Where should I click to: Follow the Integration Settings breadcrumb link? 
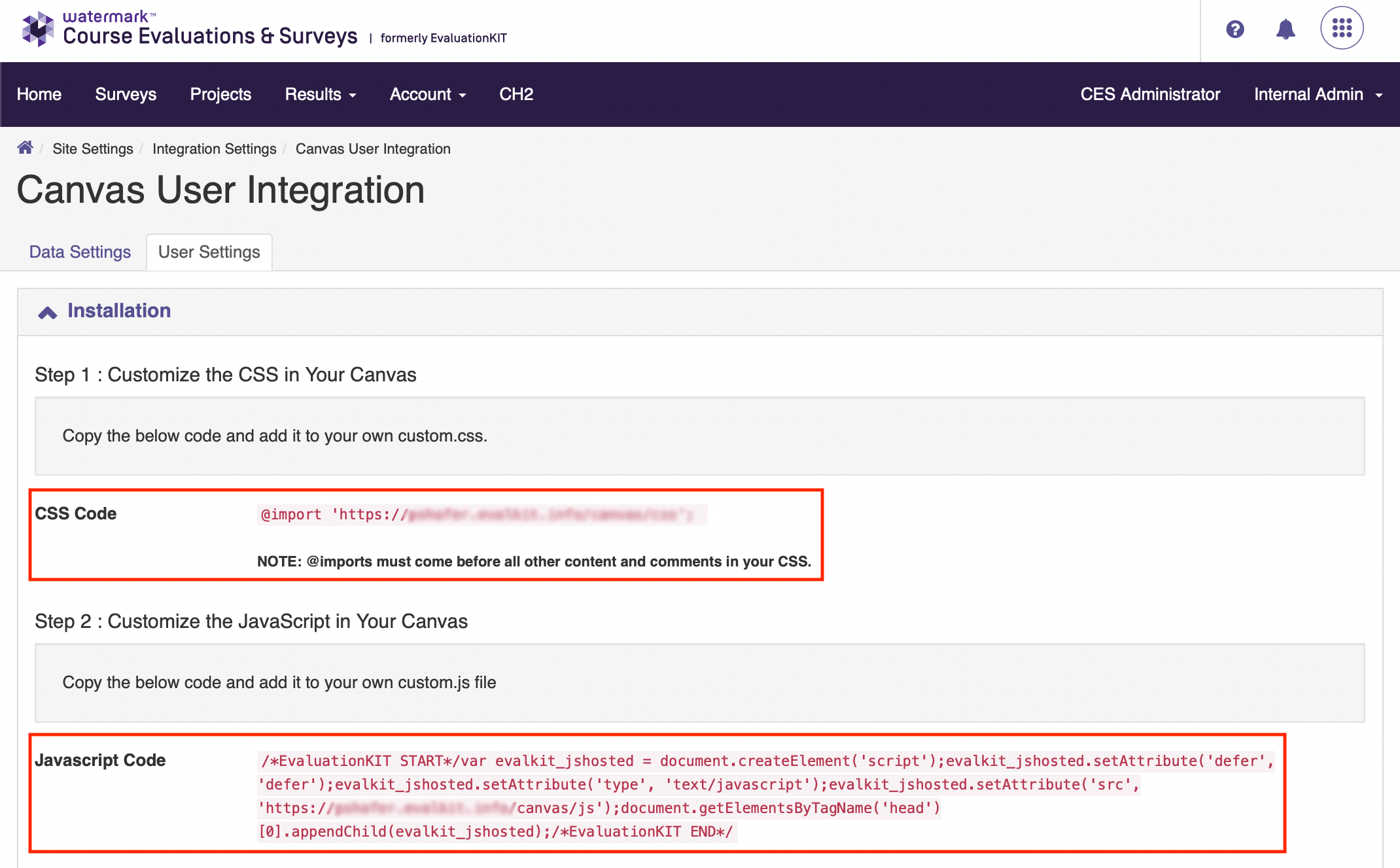point(214,148)
